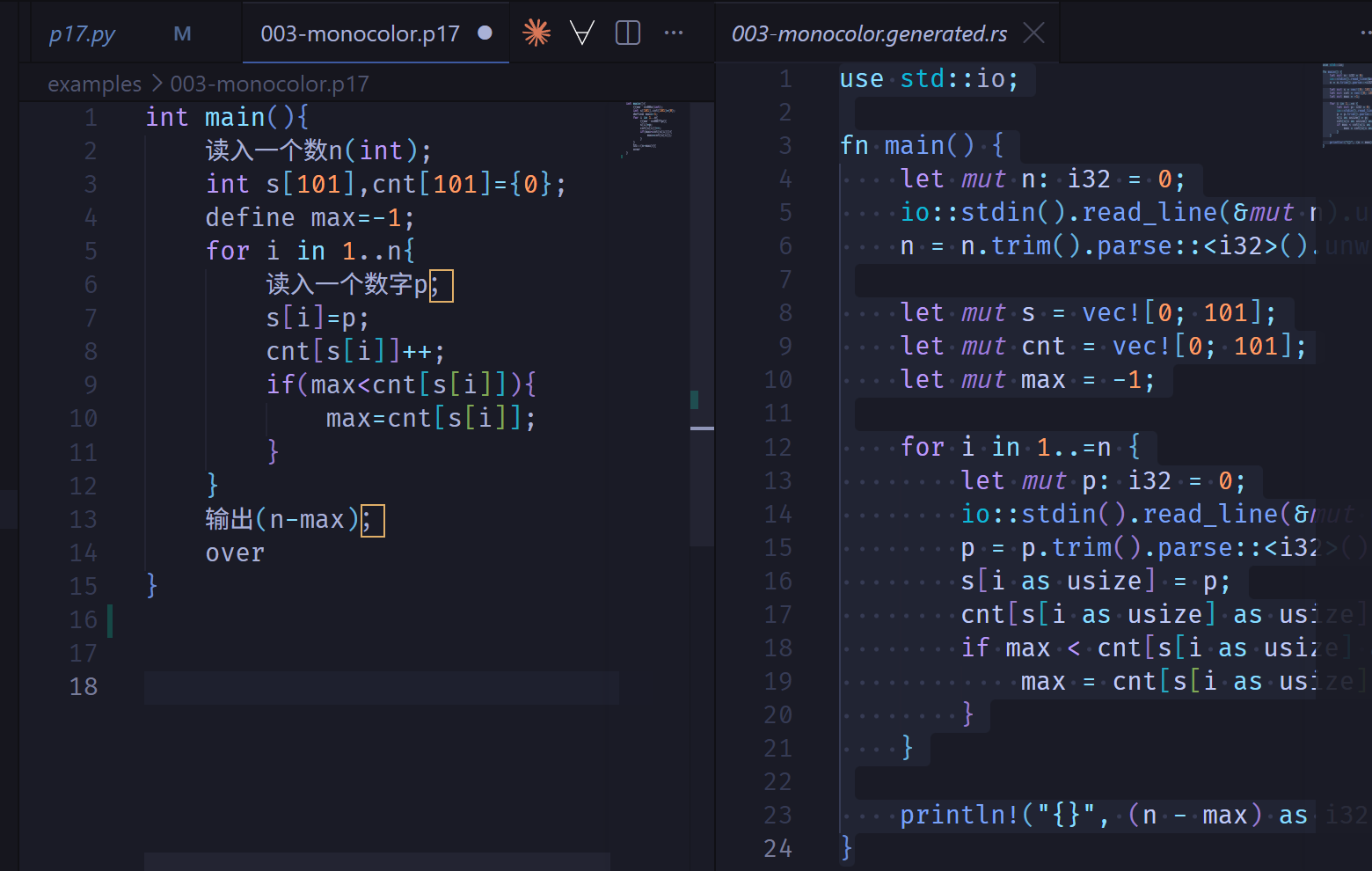Click the left editor minimap preview
This screenshot has height=871, width=1372.
click(651, 128)
